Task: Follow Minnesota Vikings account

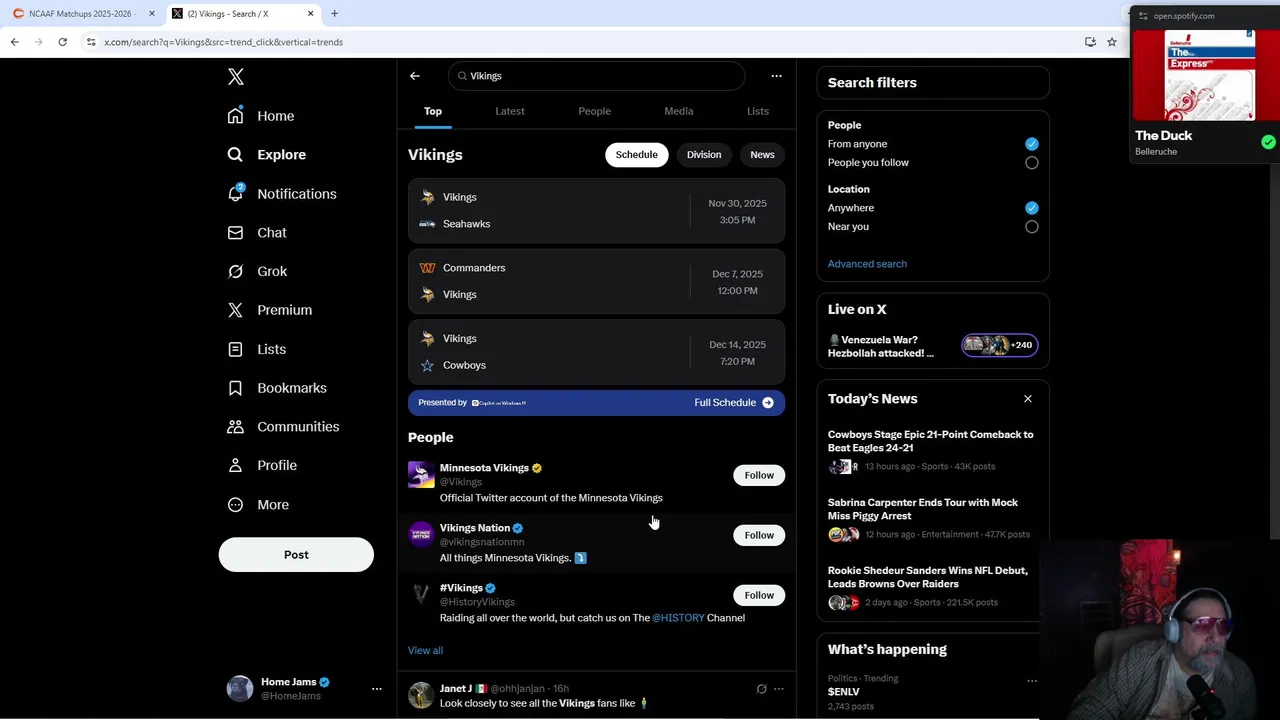Action: coord(759,475)
